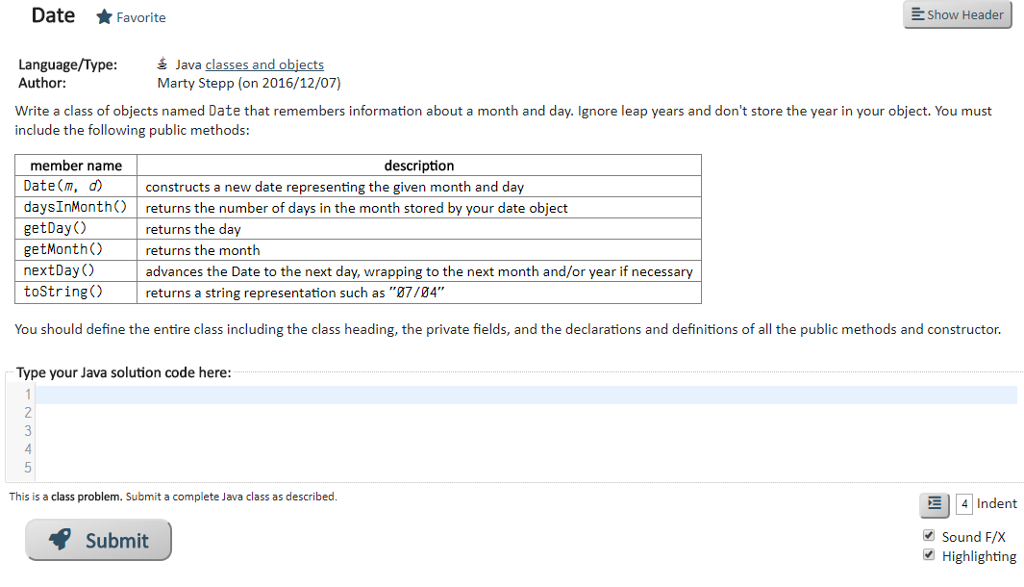The width and height of the screenshot is (1024, 587).
Task: Click the "Date" problem title
Action: point(52,15)
